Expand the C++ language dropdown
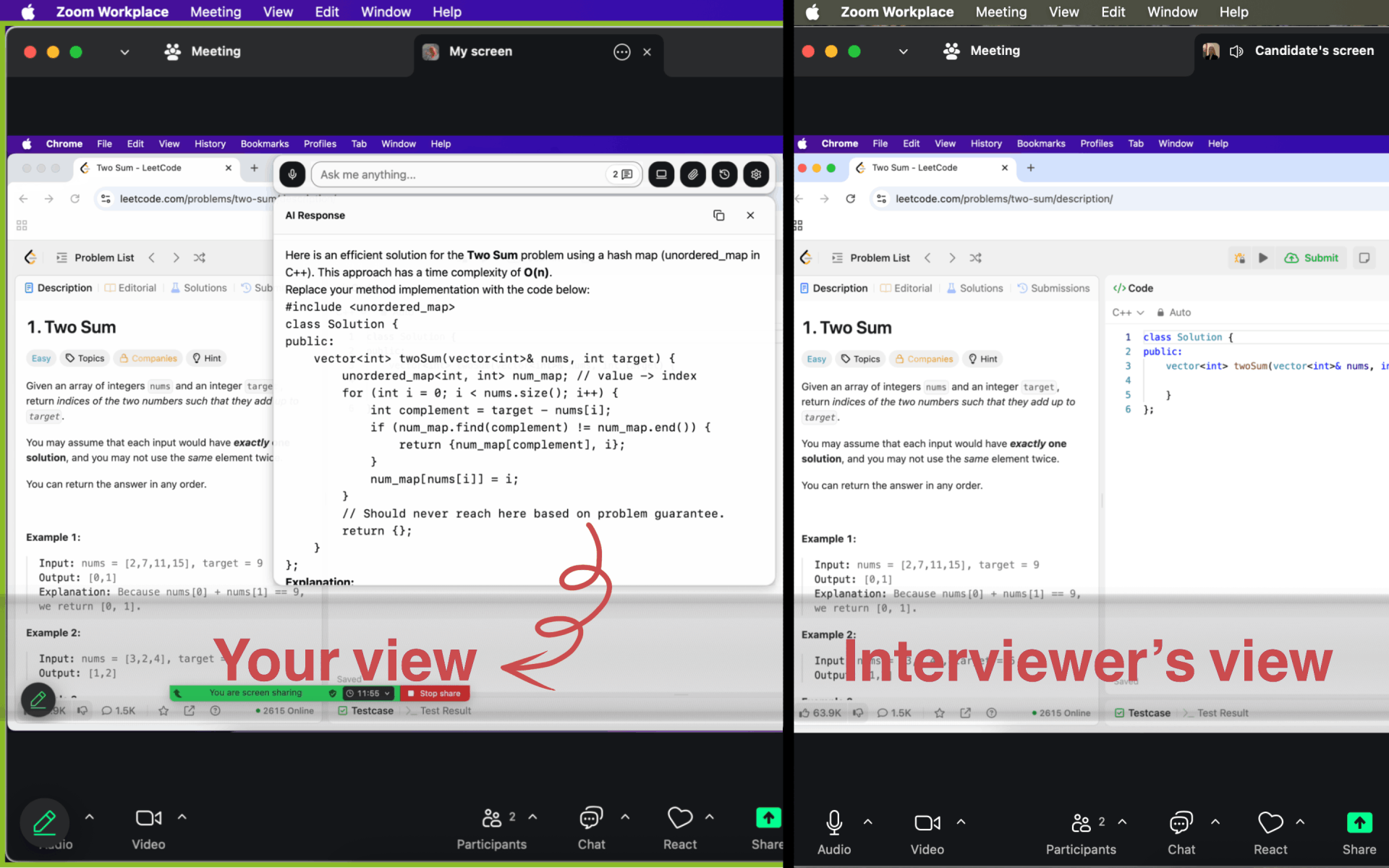This screenshot has height=868, width=1389. click(1128, 312)
